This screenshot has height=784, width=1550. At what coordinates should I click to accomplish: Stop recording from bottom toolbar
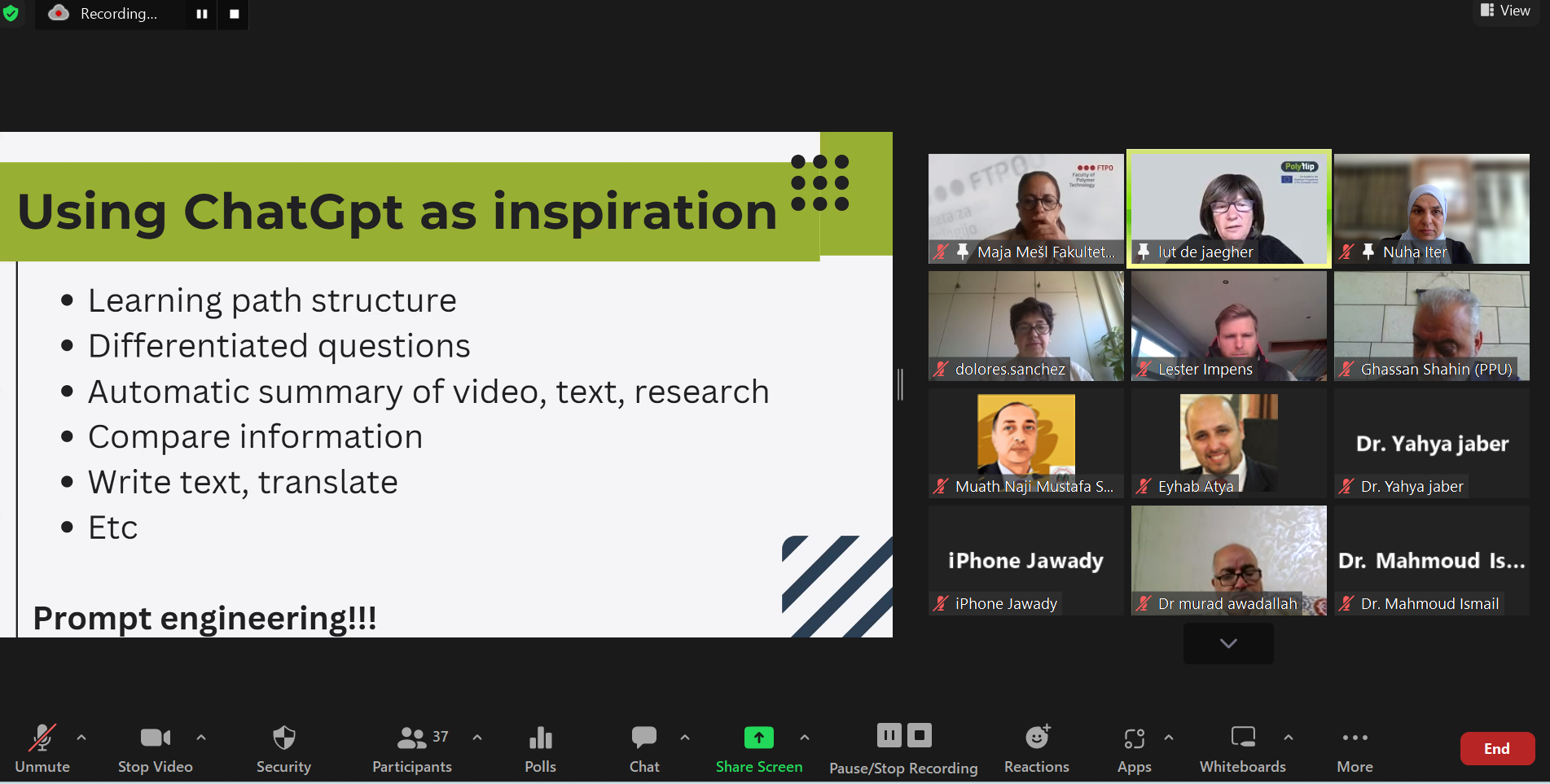point(920,736)
